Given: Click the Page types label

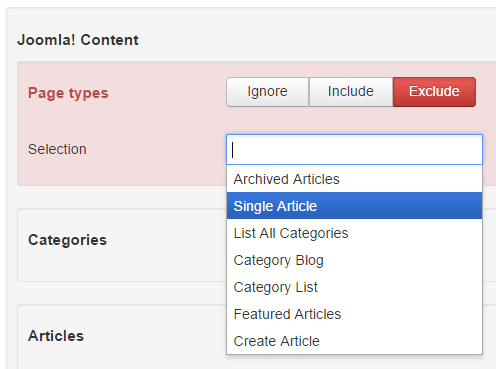Looking at the screenshot, I should click(x=68, y=93).
